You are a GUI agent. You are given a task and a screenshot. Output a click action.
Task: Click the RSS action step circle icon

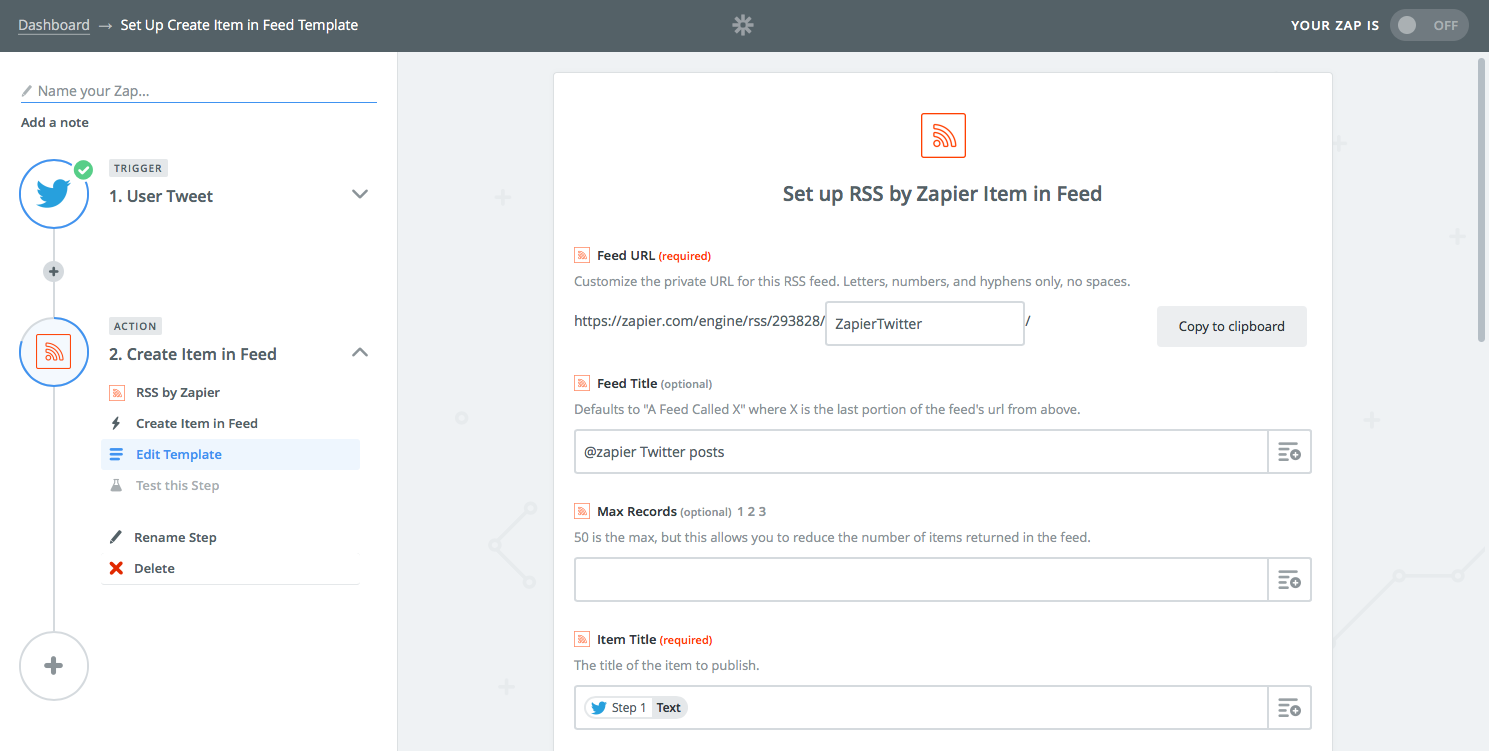(54, 351)
